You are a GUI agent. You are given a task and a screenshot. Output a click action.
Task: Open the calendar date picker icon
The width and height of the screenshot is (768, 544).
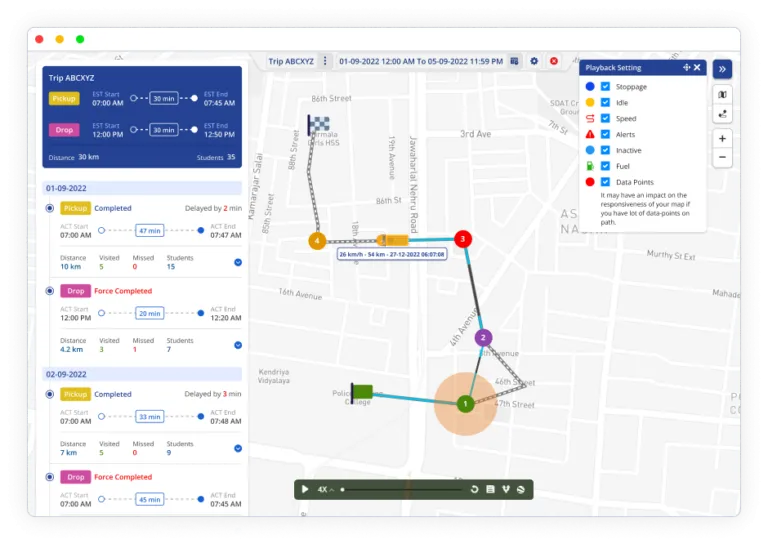pos(514,61)
